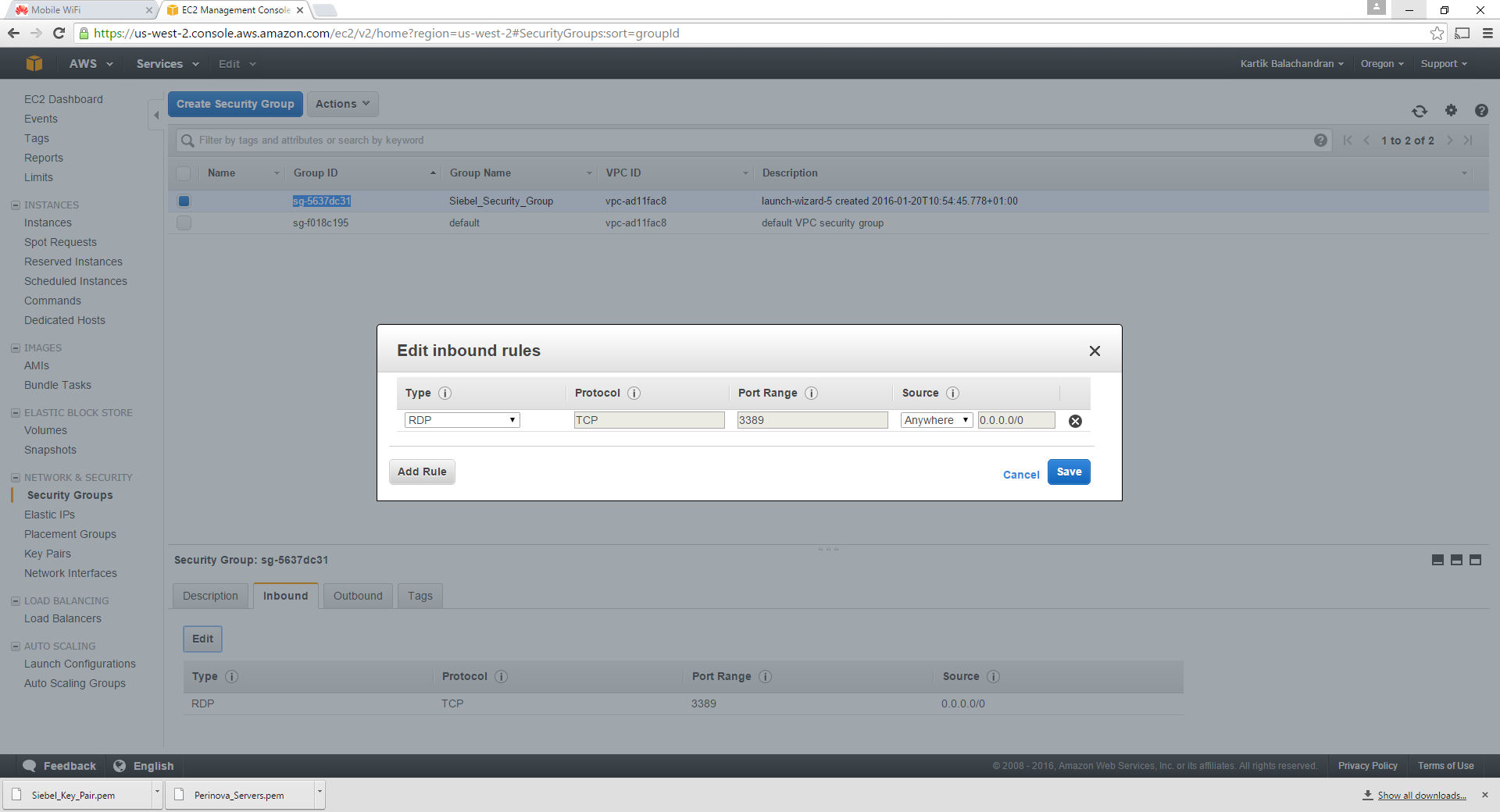The image size is (1500, 812).
Task: Show info for Type in Inbound tab table
Action: (x=231, y=676)
